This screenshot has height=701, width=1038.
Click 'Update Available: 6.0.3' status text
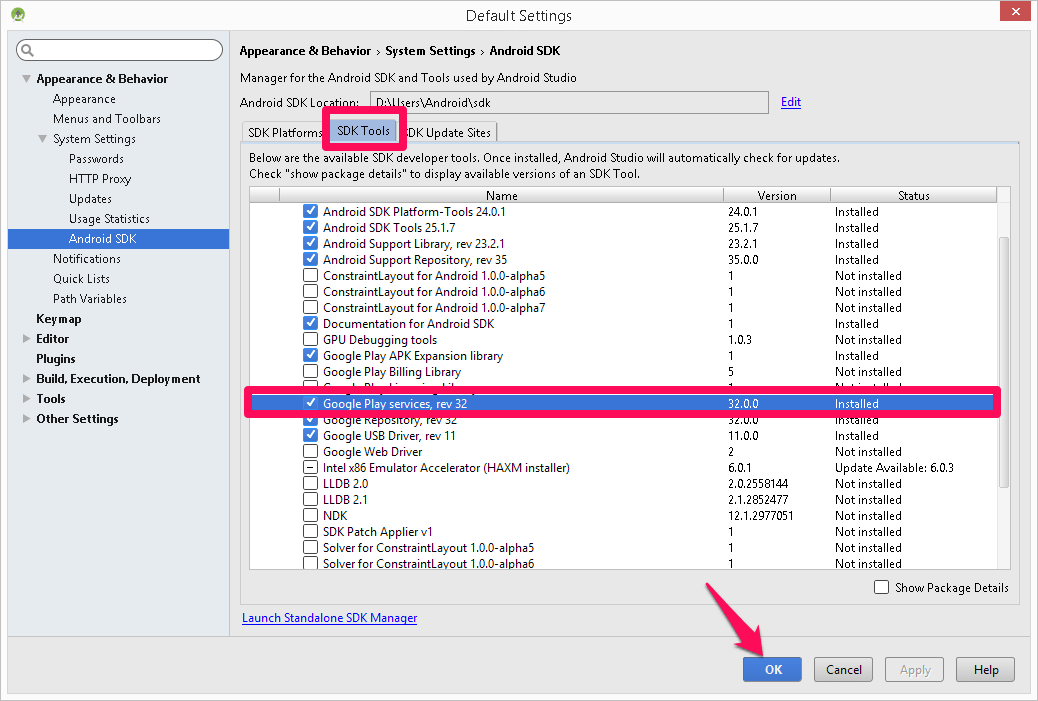894,467
